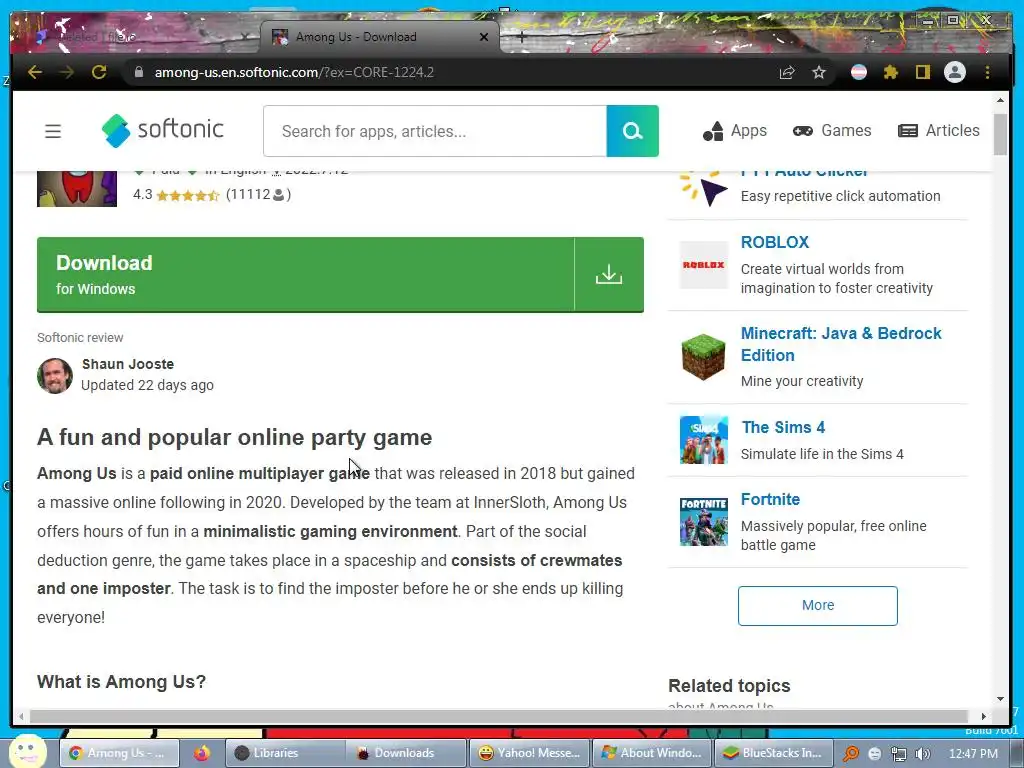The width and height of the screenshot is (1024, 768).
Task: Click the teal search magnifier button
Action: pyautogui.click(x=632, y=131)
